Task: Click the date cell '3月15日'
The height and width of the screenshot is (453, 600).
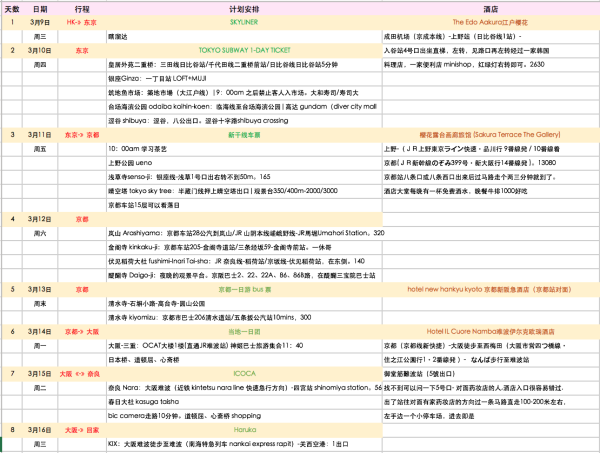Action: [40, 374]
